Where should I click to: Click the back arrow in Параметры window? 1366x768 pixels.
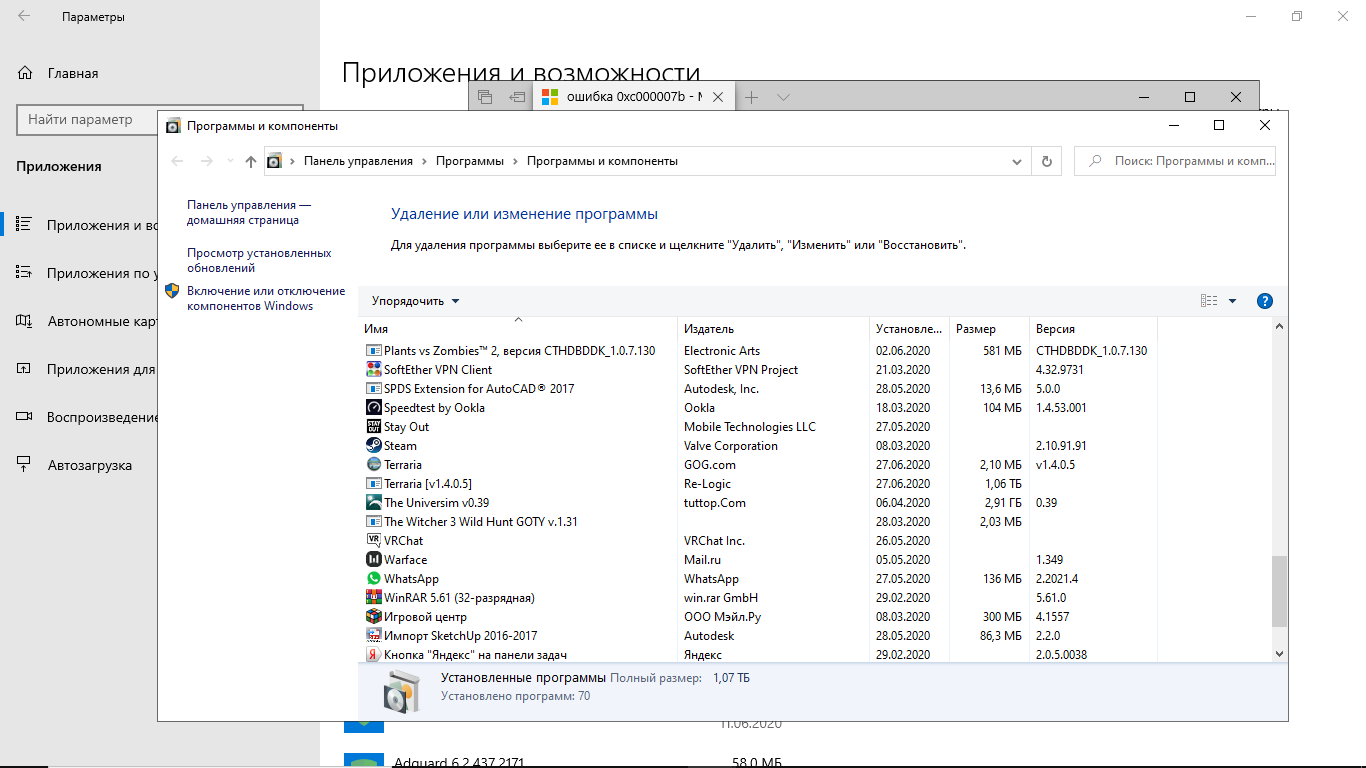[x=24, y=17]
